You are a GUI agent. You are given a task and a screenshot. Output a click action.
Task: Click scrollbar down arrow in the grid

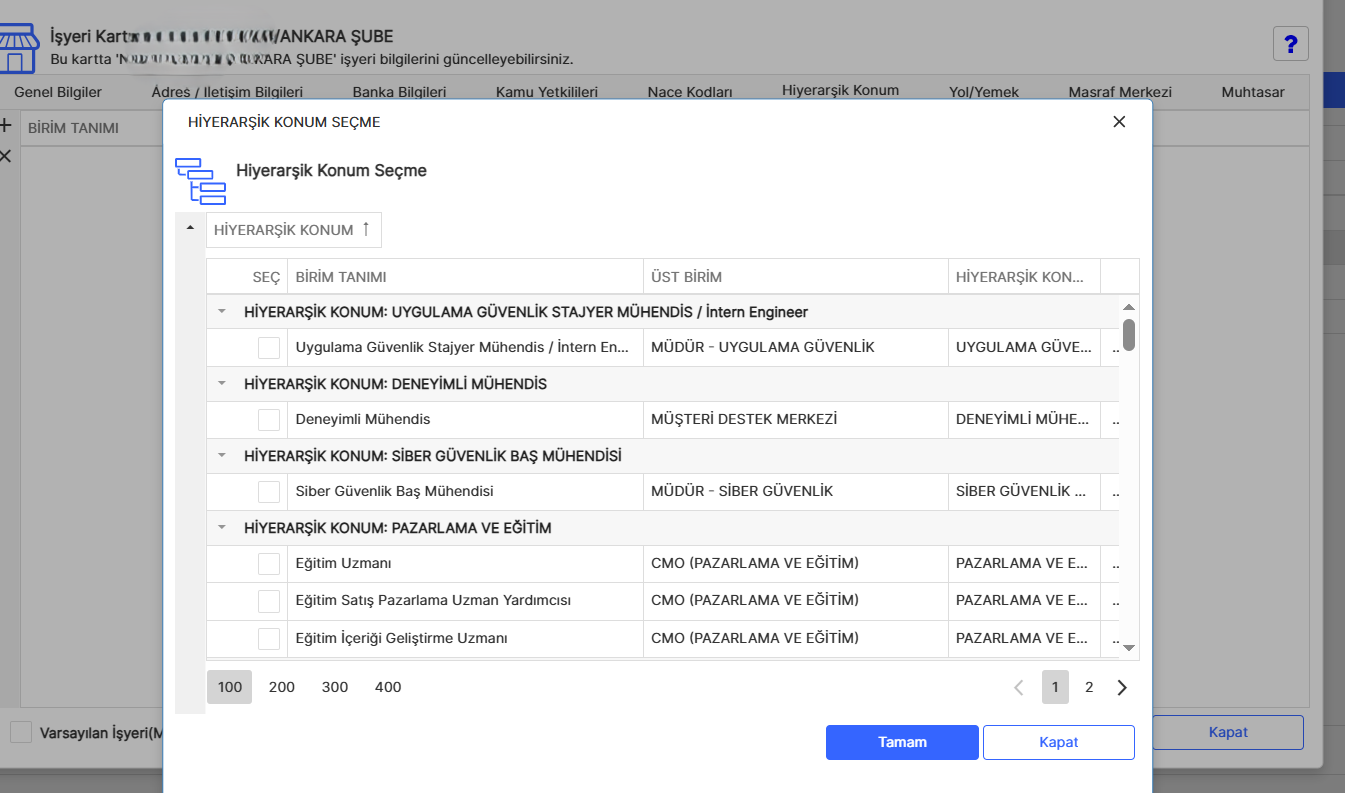click(x=1129, y=648)
